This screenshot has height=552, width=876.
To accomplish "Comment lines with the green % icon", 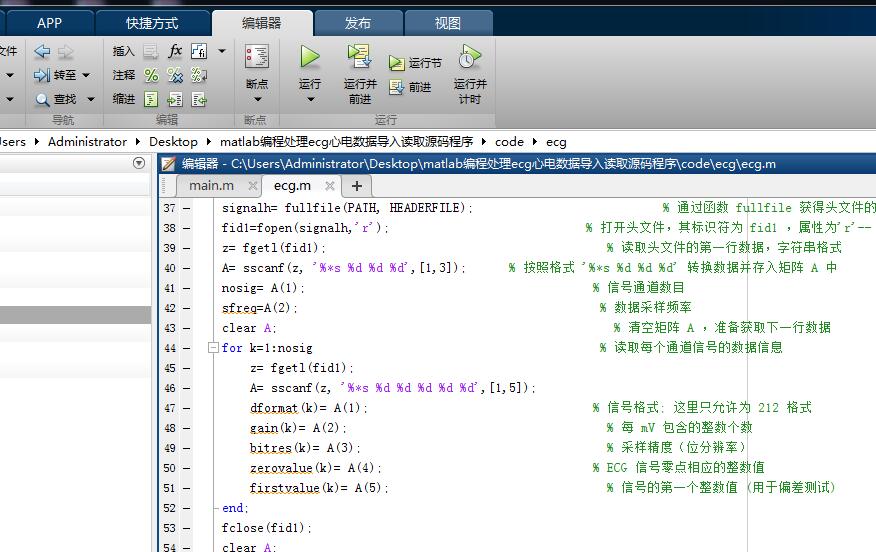I will click(x=151, y=75).
